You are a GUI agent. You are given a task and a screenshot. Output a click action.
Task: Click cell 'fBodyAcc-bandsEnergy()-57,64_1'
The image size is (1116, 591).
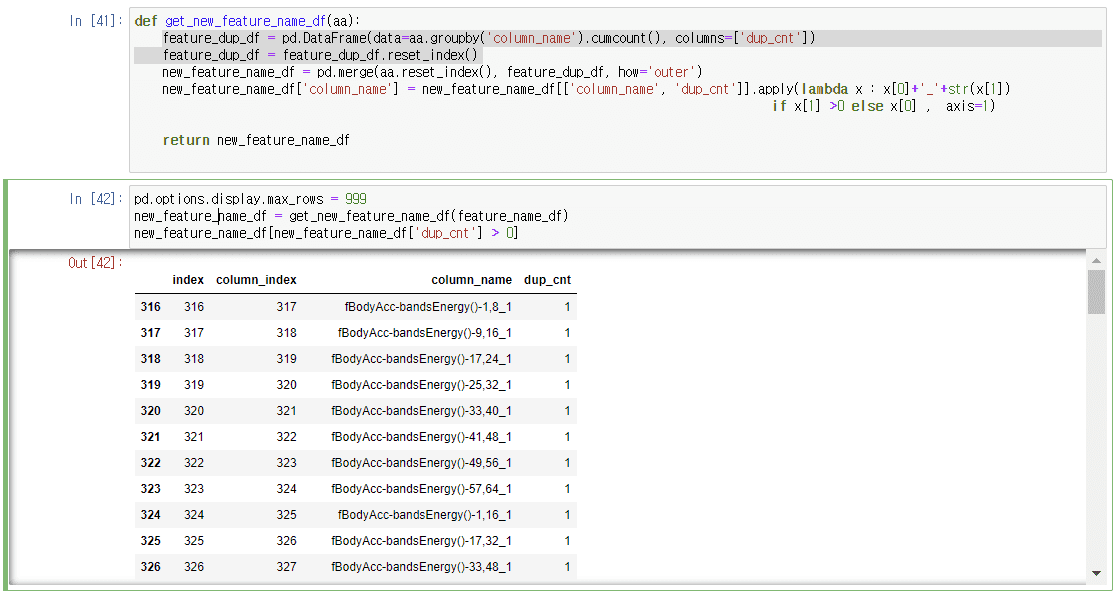(421, 489)
